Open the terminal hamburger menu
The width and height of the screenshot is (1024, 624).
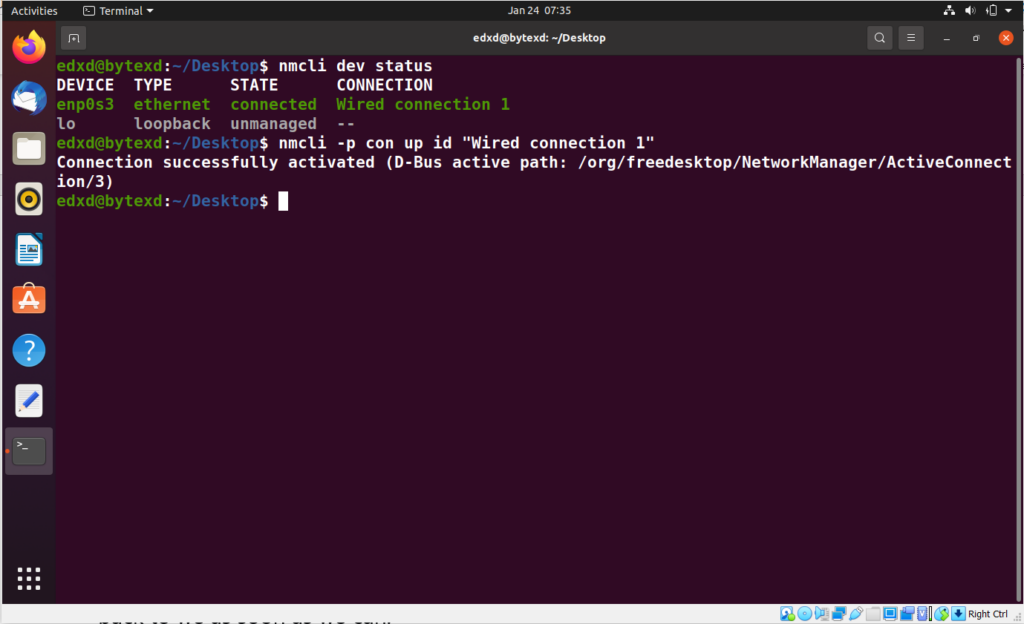click(x=911, y=37)
